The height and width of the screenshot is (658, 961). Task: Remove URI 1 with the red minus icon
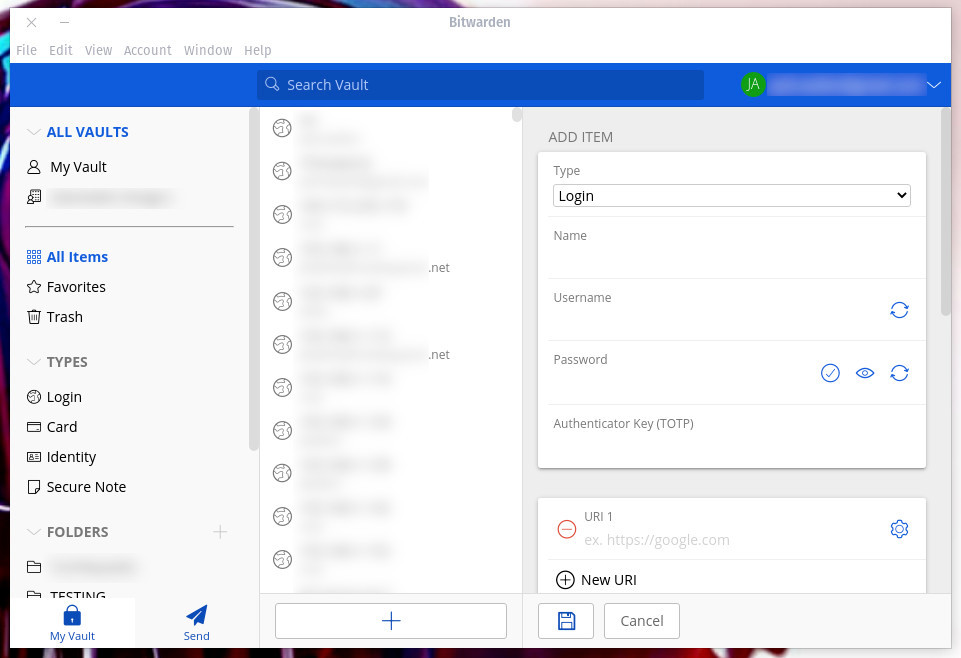566,529
